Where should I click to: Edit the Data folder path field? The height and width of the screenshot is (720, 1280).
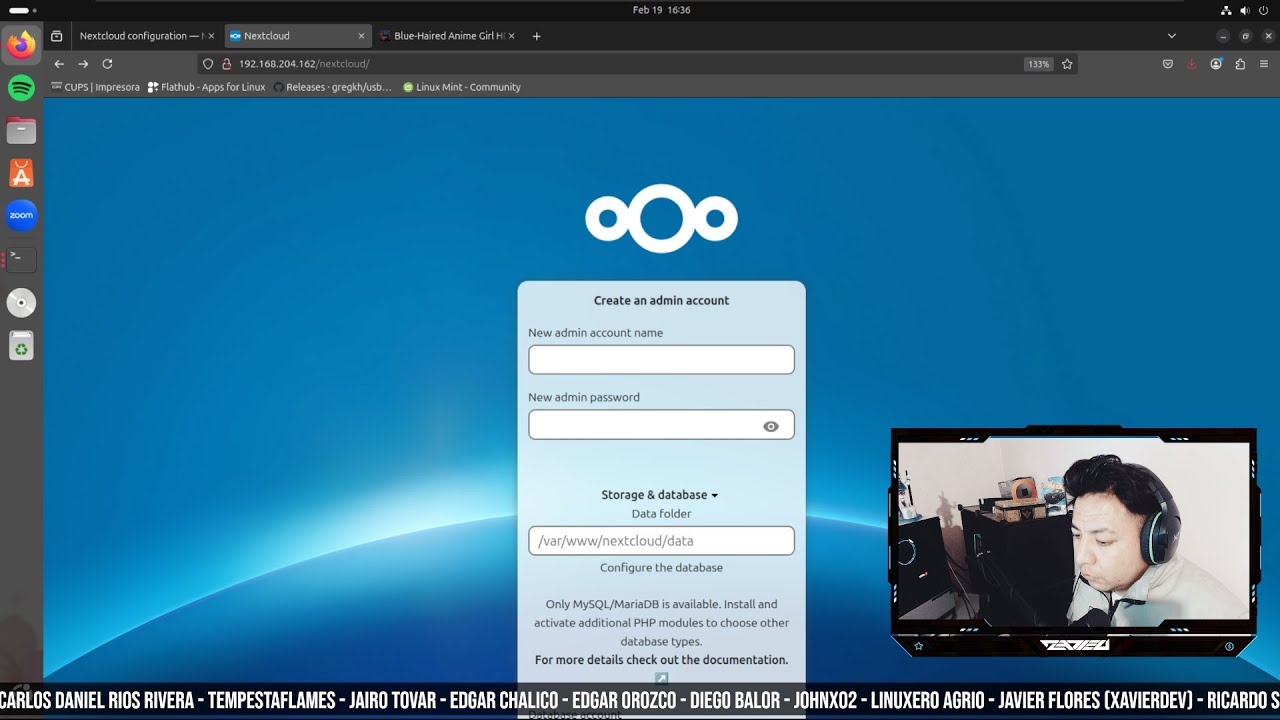[661, 541]
